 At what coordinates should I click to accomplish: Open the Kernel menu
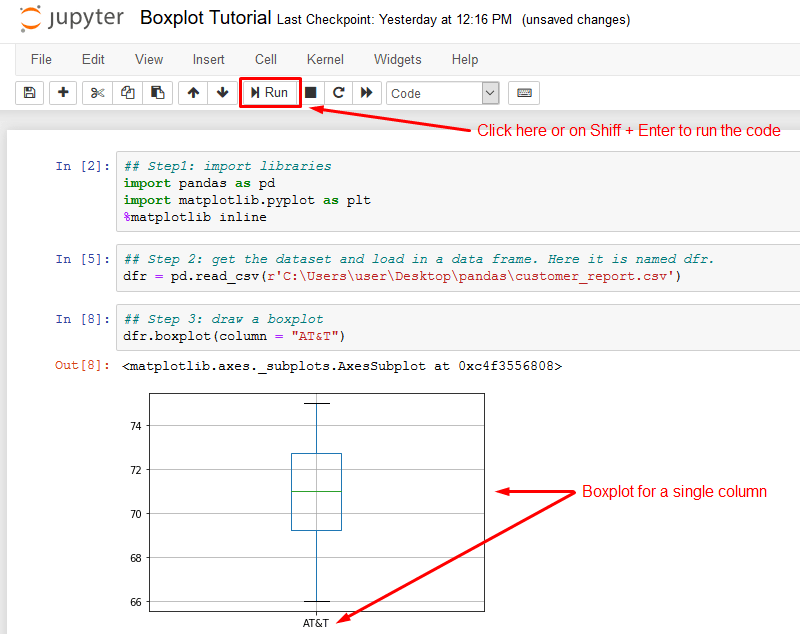(325, 60)
